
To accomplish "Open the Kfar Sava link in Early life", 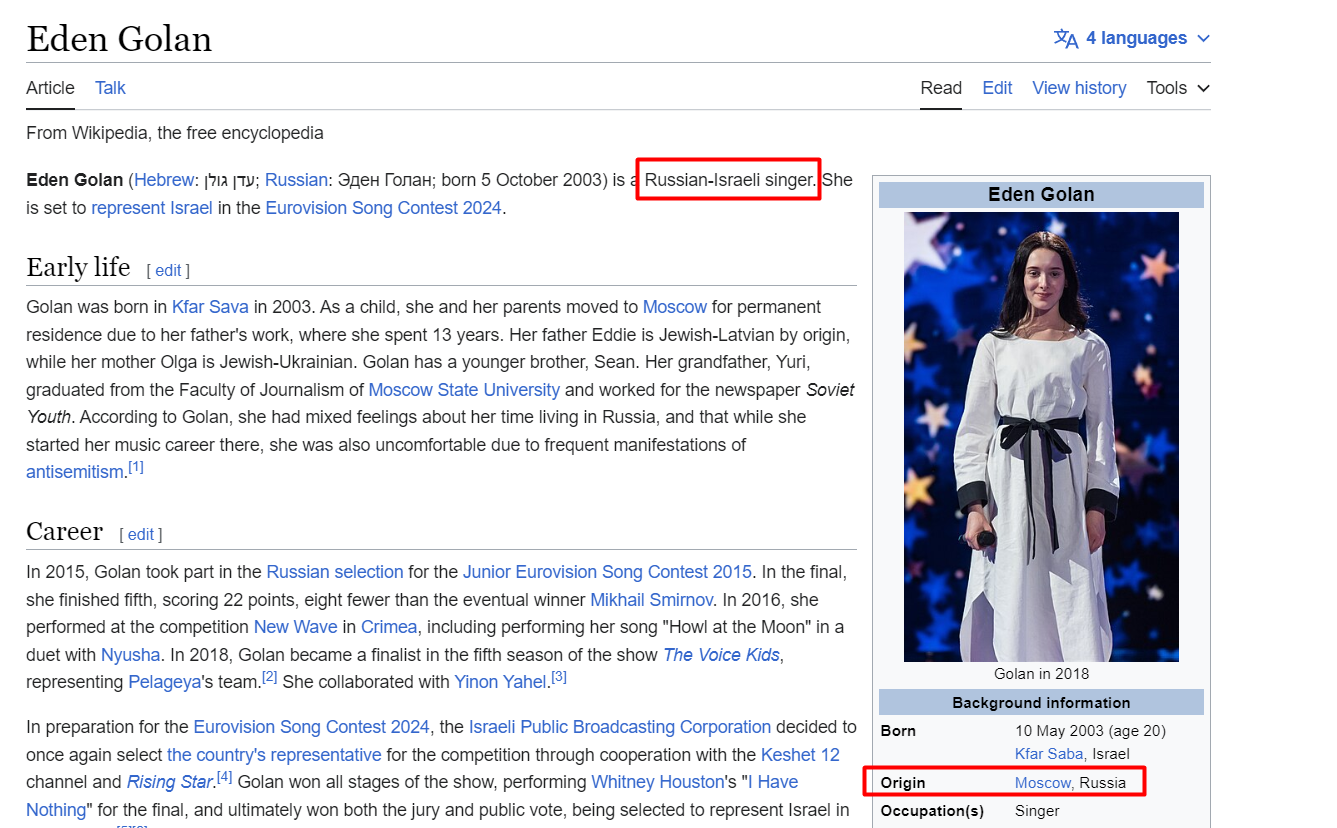I will click(x=210, y=307).
